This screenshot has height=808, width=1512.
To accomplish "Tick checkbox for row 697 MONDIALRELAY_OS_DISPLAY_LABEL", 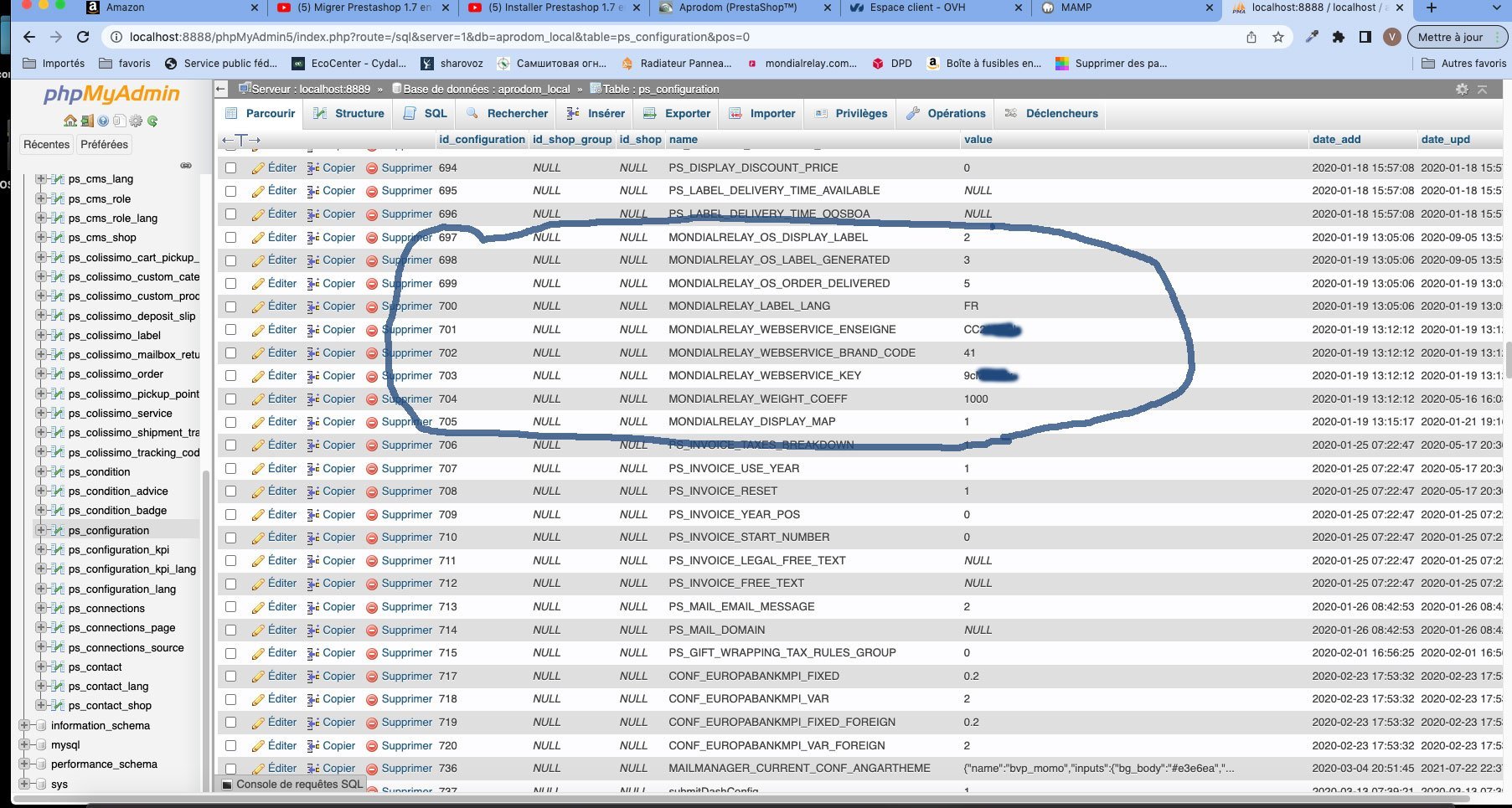I will coord(230,238).
